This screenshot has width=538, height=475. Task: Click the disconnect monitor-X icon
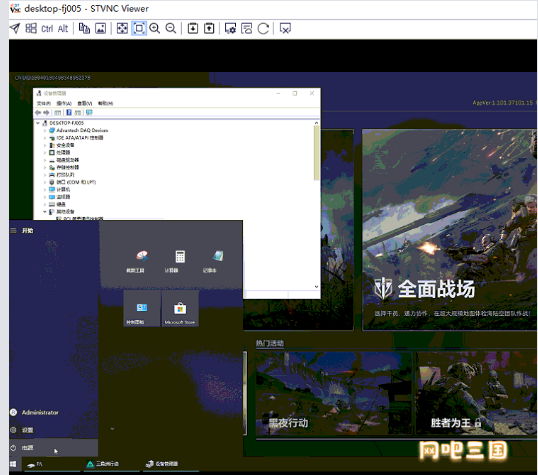(x=285, y=28)
